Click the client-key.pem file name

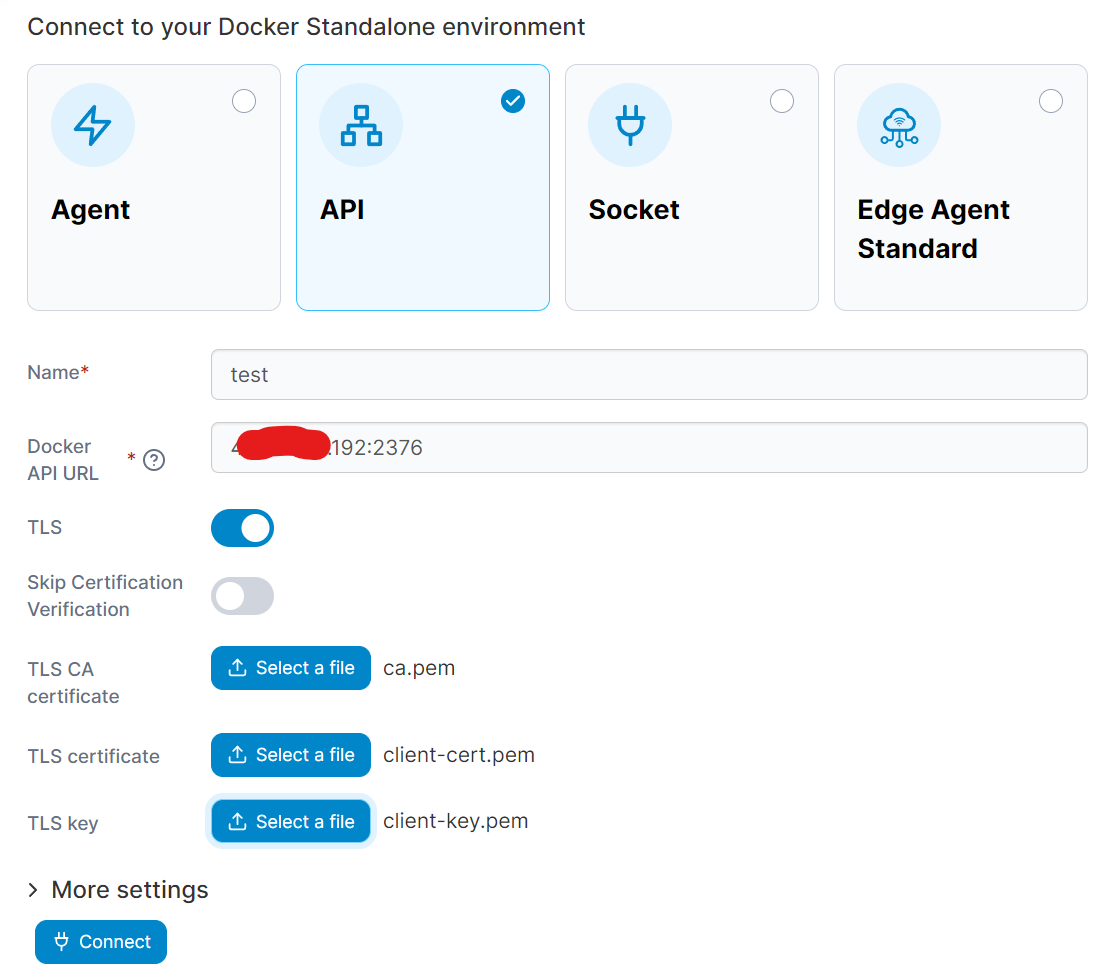click(x=455, y=821)
